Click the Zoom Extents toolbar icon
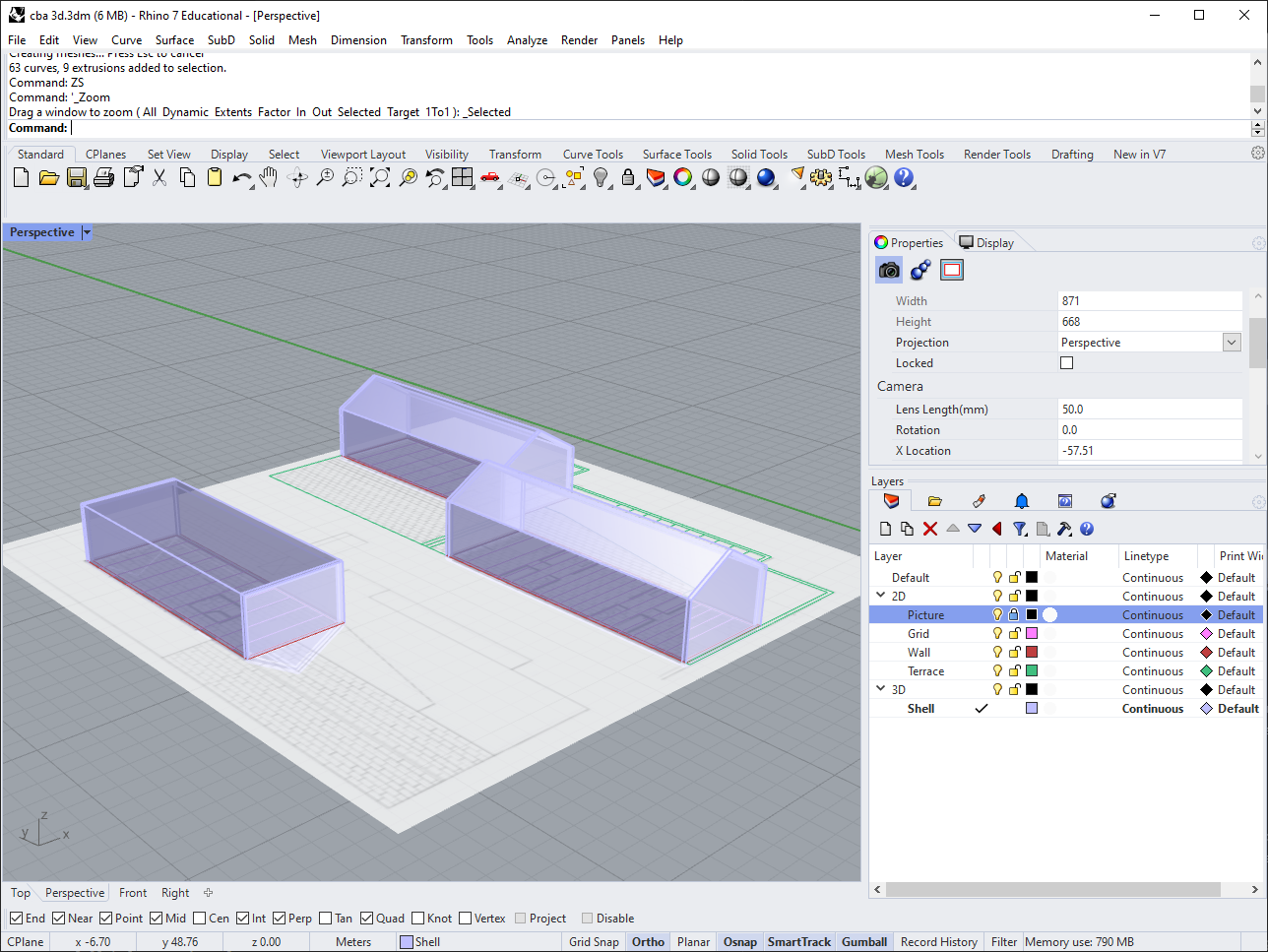Viewport: 1268px width, 952px height. (380, 178)
